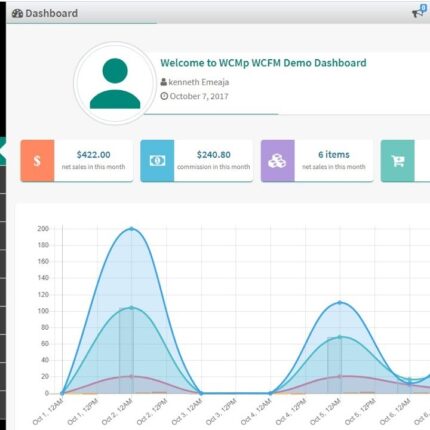Click chart peak point at 200
The height and width of the screenshot is (430, 430).
[x=131, y=229]
